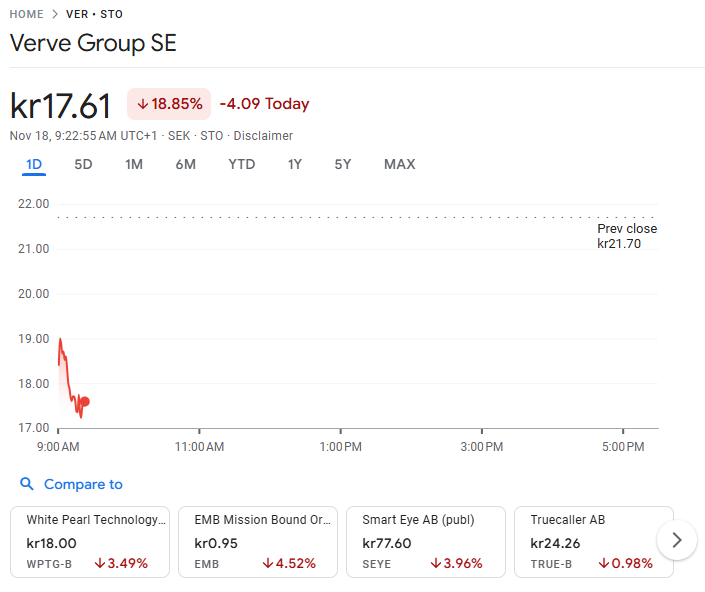Click the Compare to search magnifier icon
The image size is (705, 592).
click(x=27, y=485)
